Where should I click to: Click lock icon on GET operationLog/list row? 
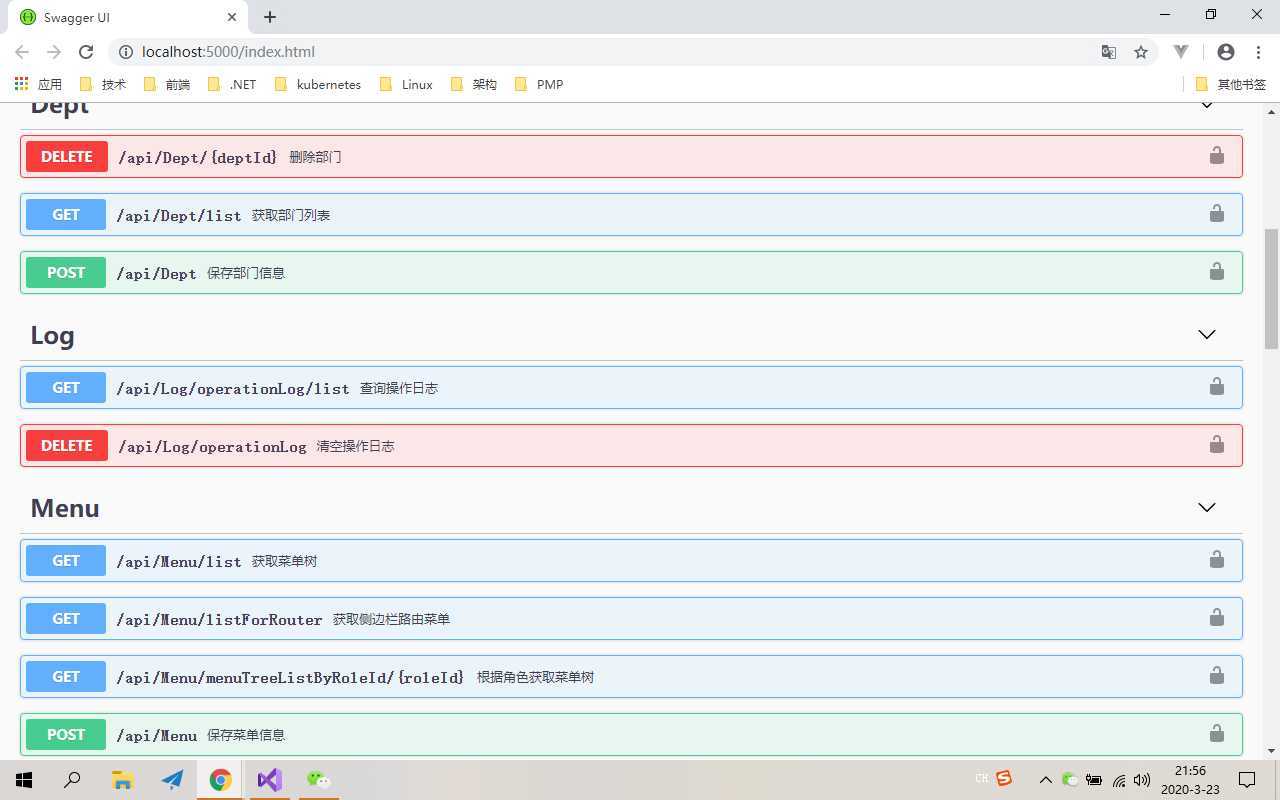coord(1216,386)
